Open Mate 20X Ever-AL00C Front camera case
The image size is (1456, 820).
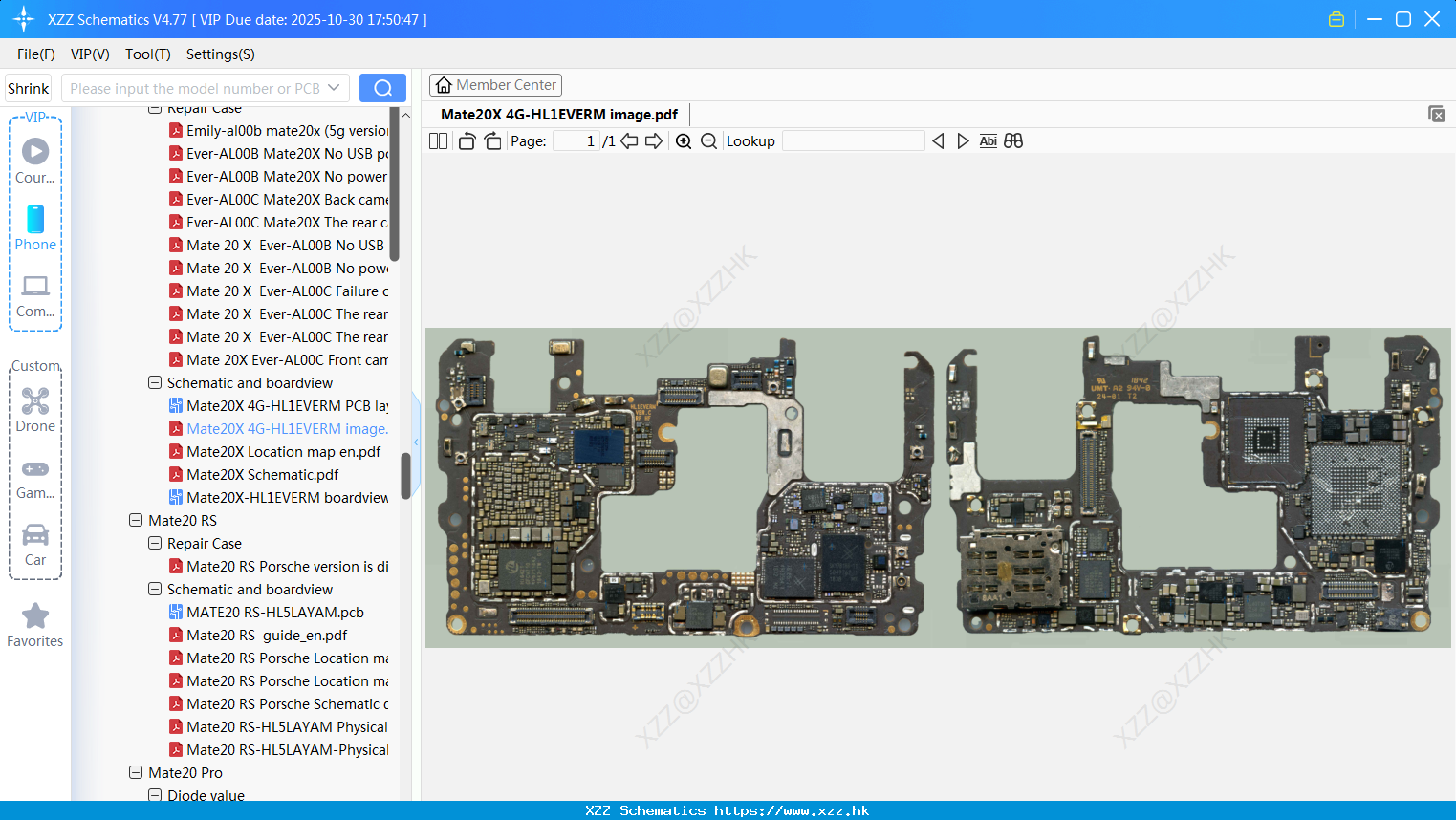(x=279, y=359)
